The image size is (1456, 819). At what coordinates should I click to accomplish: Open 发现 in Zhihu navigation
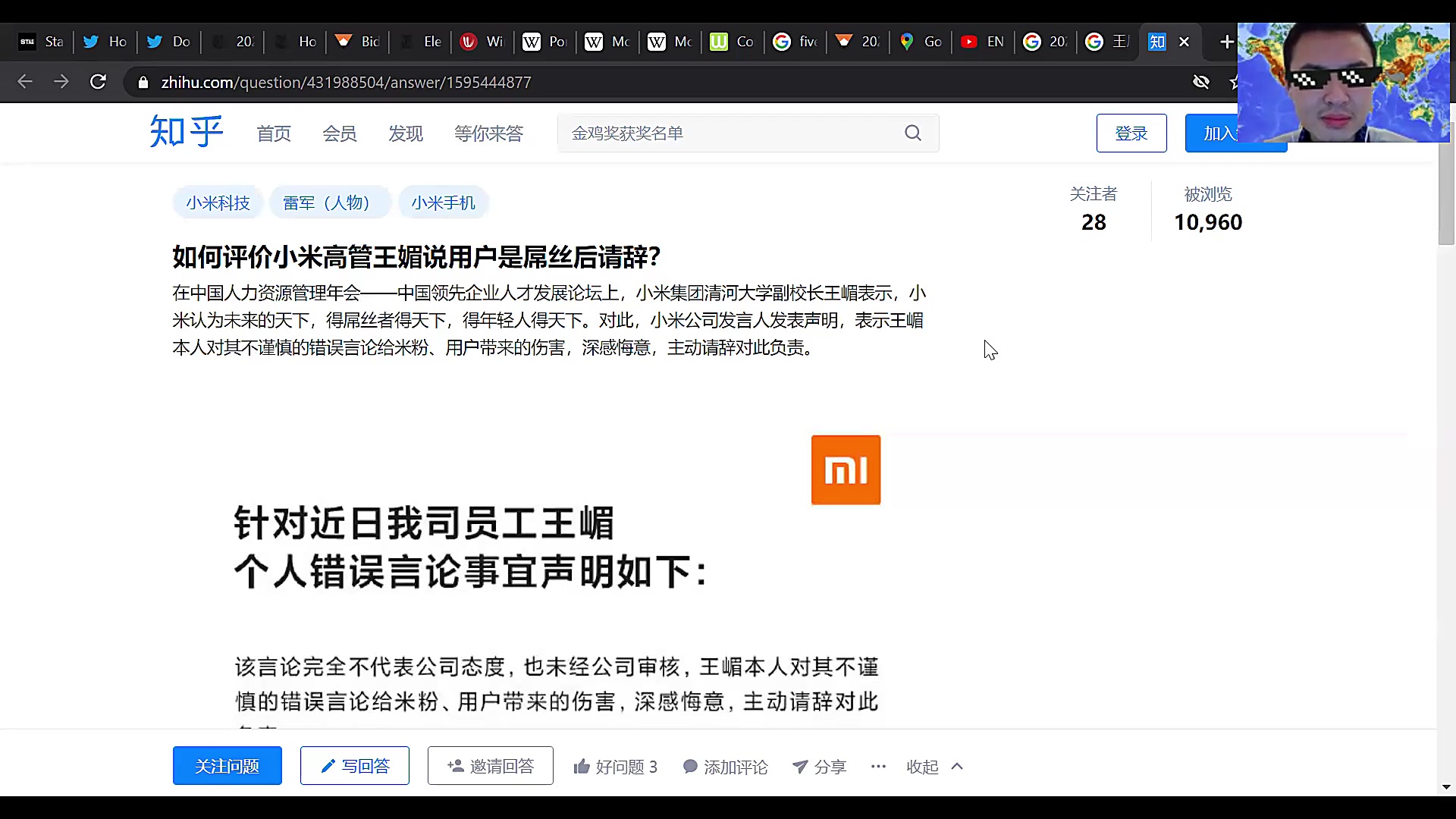[406, 134]
